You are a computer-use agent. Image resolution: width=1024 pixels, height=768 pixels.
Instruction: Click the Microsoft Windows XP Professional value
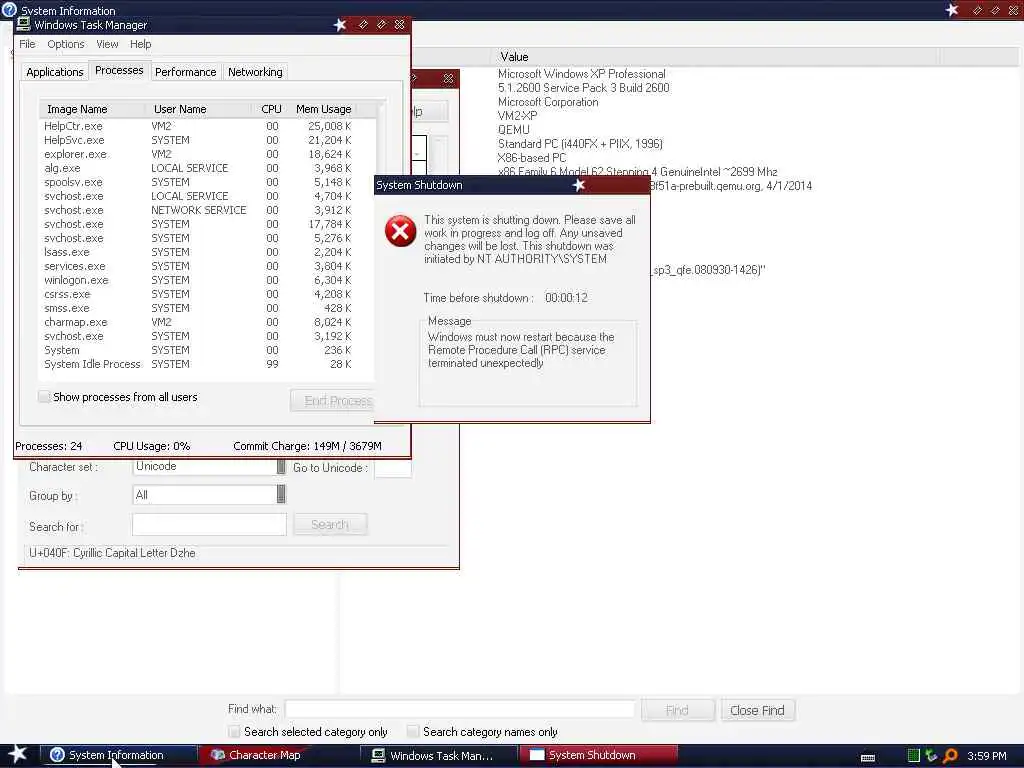(x=581, y=74)
